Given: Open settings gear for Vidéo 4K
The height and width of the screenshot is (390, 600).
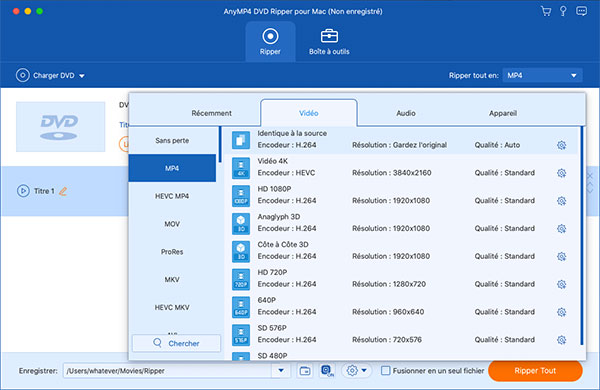Looking at the screenshot, I should coord(561,173).
